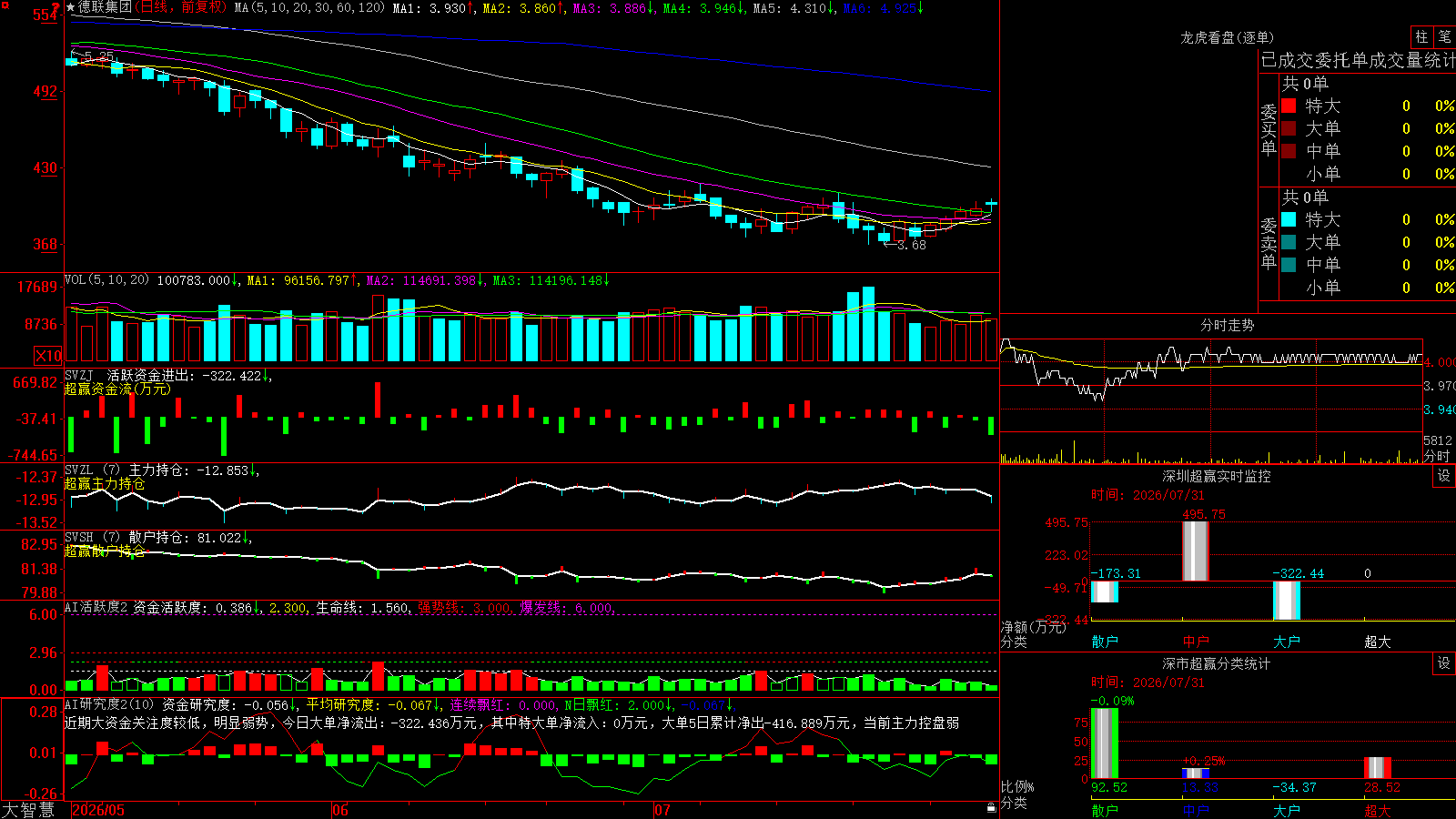Click the white 超大 label in 深圳超赢实时监控

point(1378,642)
